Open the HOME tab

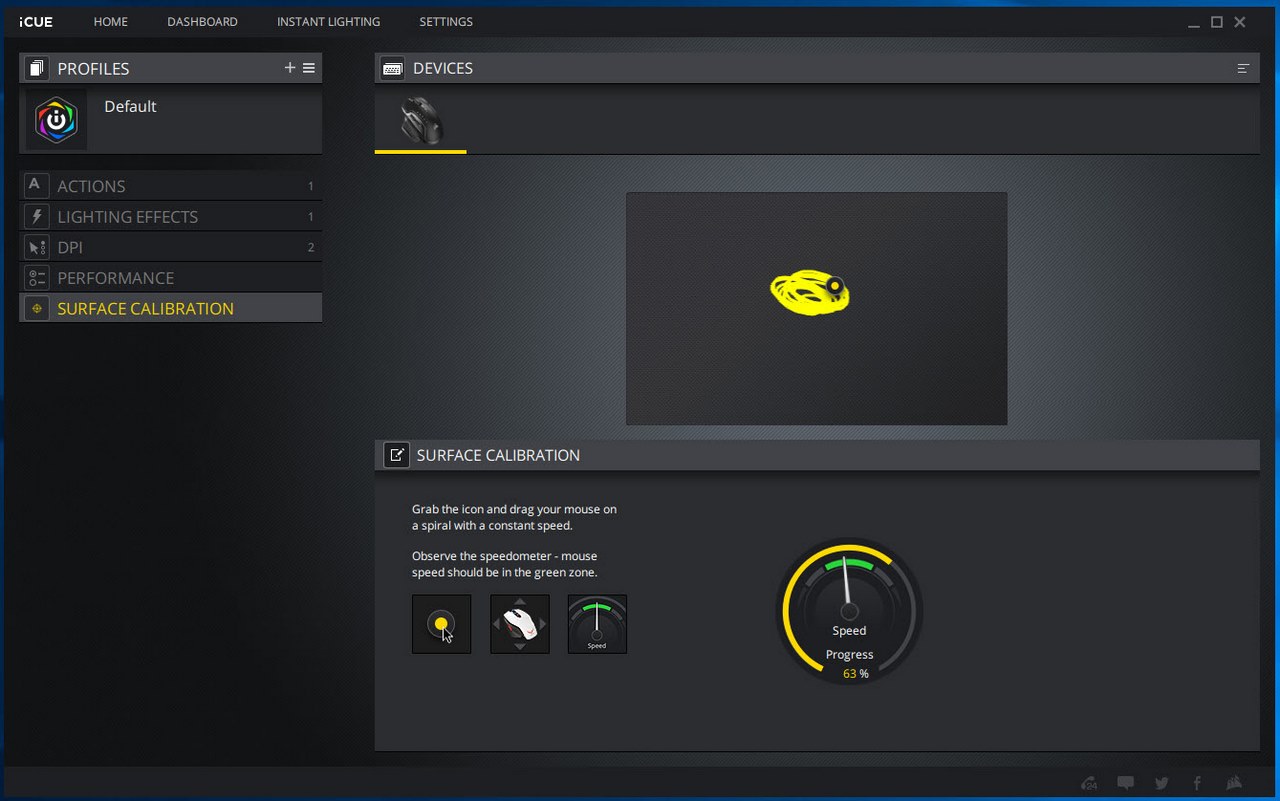[x=111, y=21]
